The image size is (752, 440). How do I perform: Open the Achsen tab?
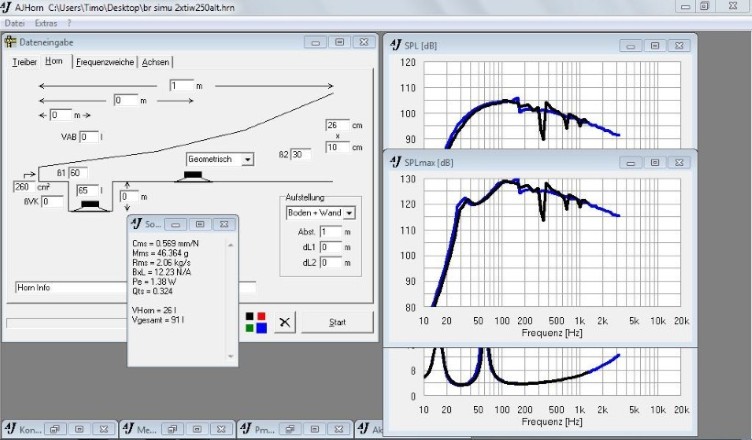coord(155,62)
